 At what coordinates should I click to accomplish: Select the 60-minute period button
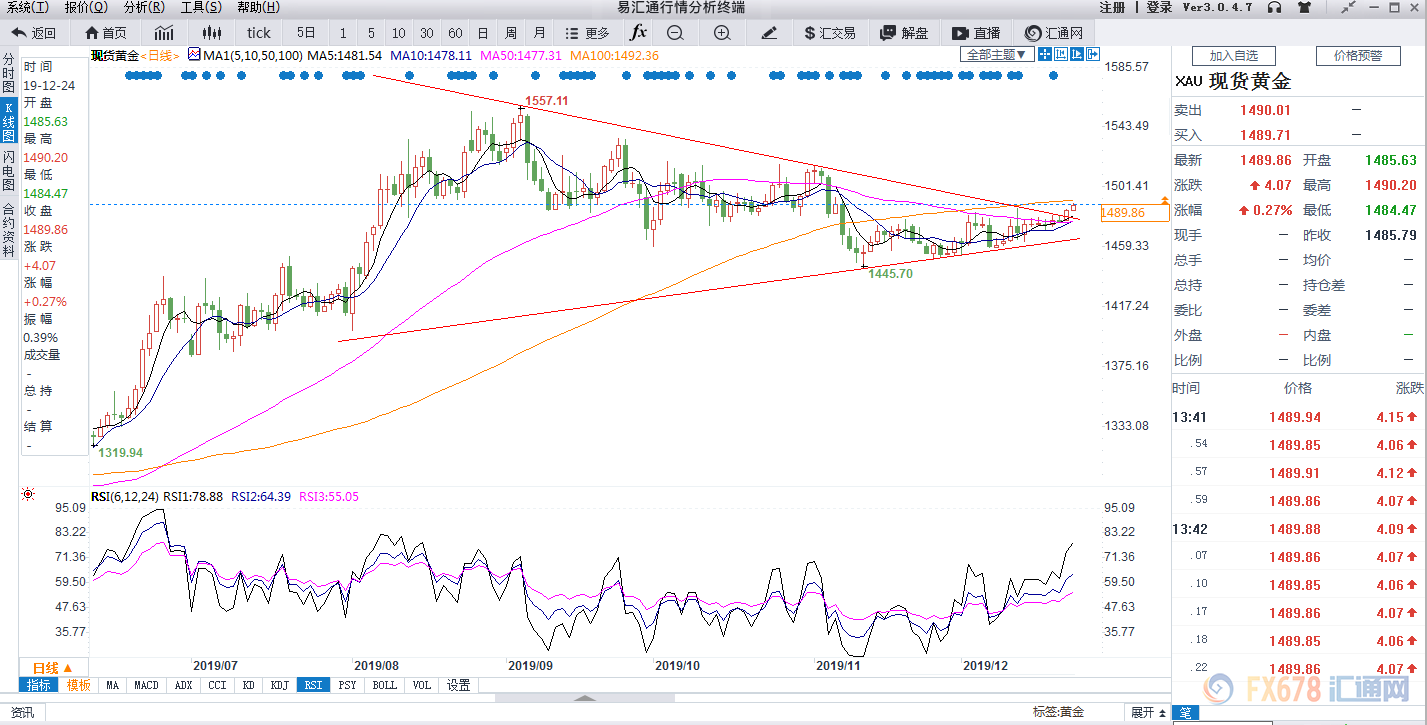pos(455,33)
